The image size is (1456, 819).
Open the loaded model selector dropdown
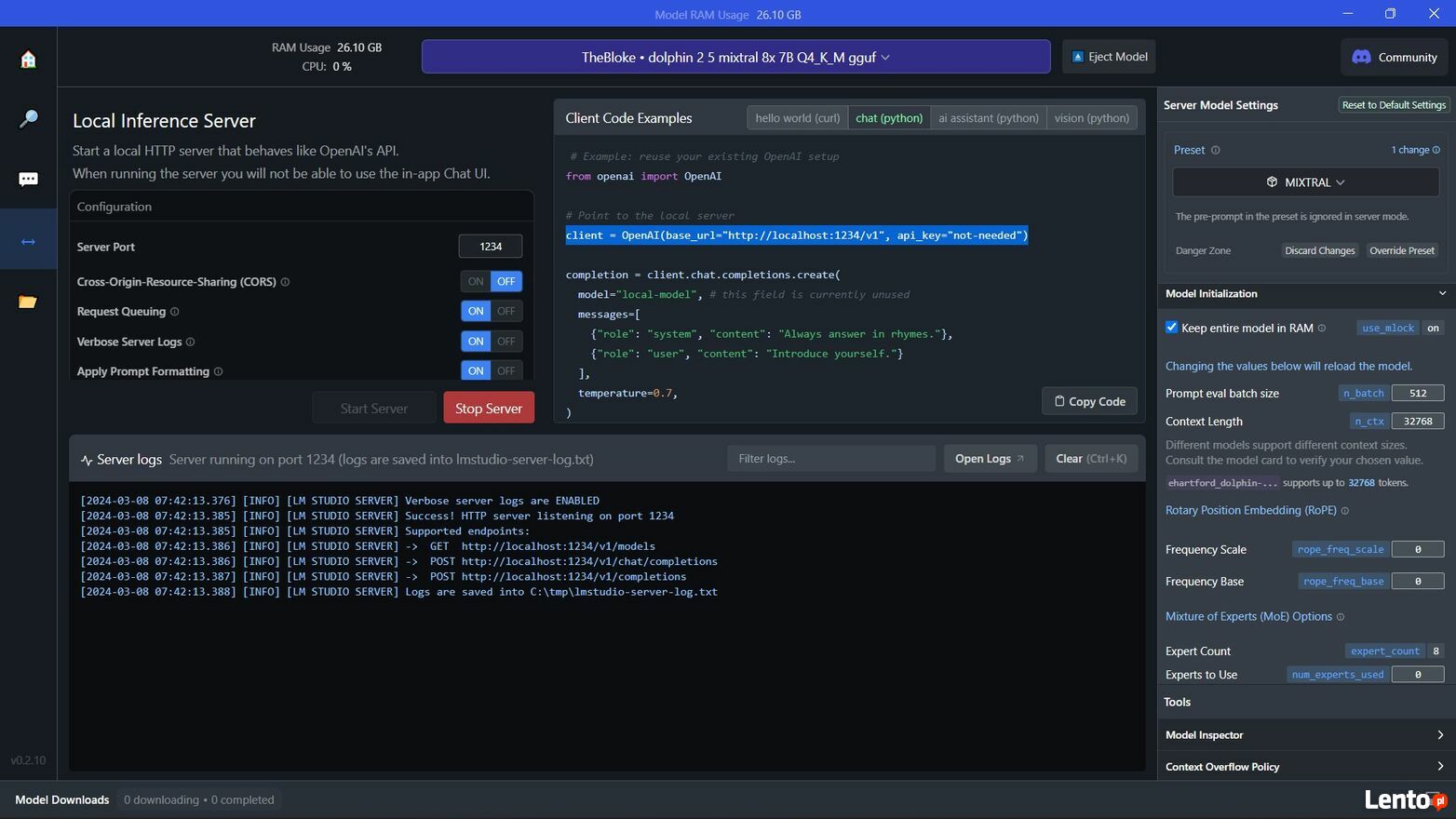click(735, 57)
